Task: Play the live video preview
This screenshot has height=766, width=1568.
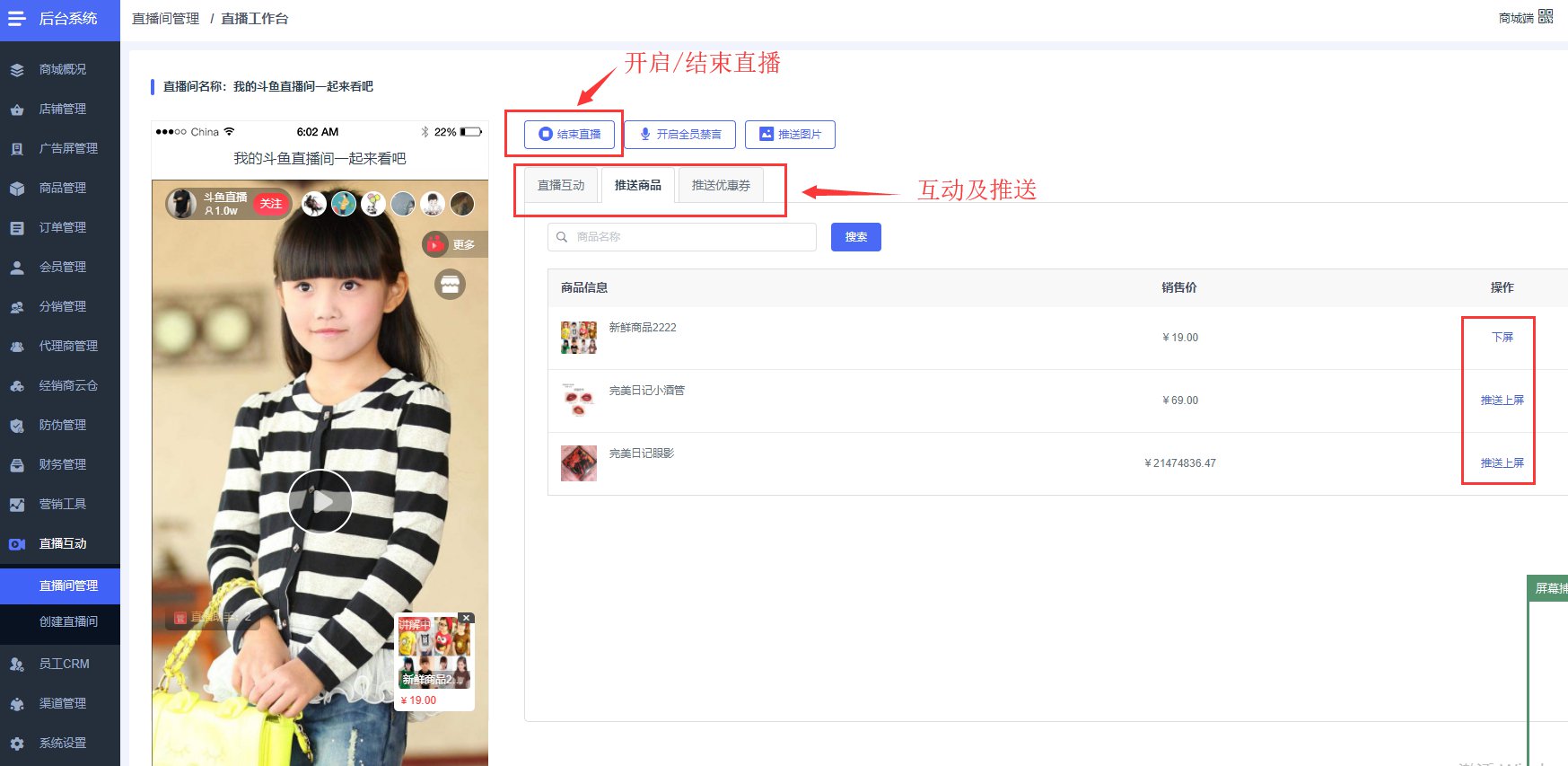Action: pos(320,501)
